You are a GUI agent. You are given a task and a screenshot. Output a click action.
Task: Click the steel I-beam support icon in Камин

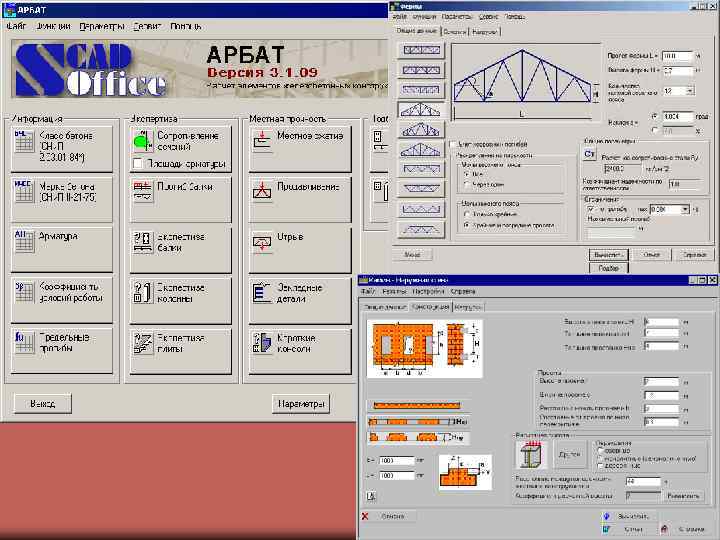[x=531, y=455]
